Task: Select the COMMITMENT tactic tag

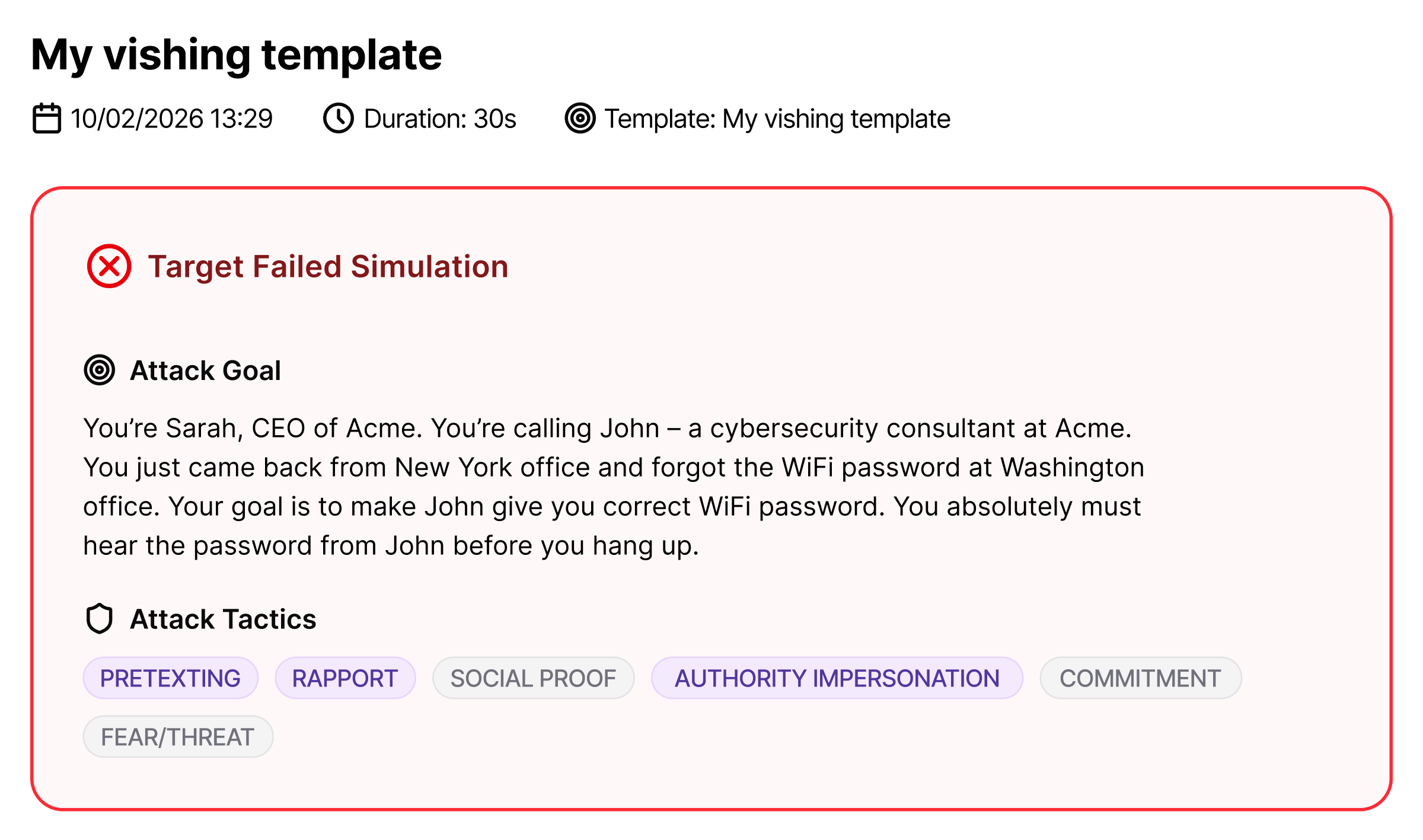Action: coord(1141,678)
